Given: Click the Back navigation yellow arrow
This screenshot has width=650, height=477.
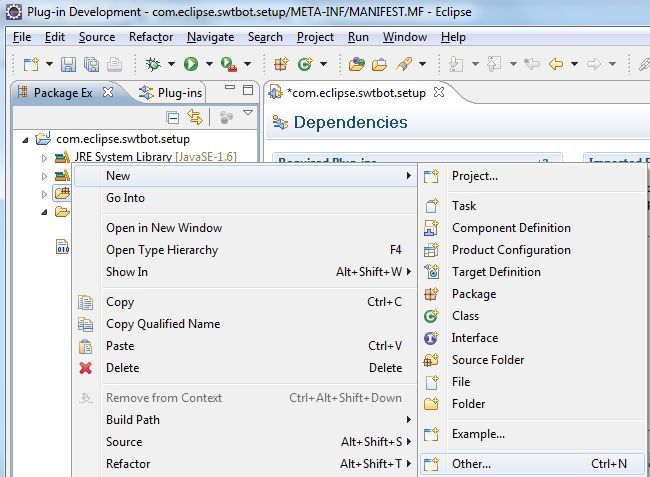Looking at the screenshot, I should coord(556,64).
